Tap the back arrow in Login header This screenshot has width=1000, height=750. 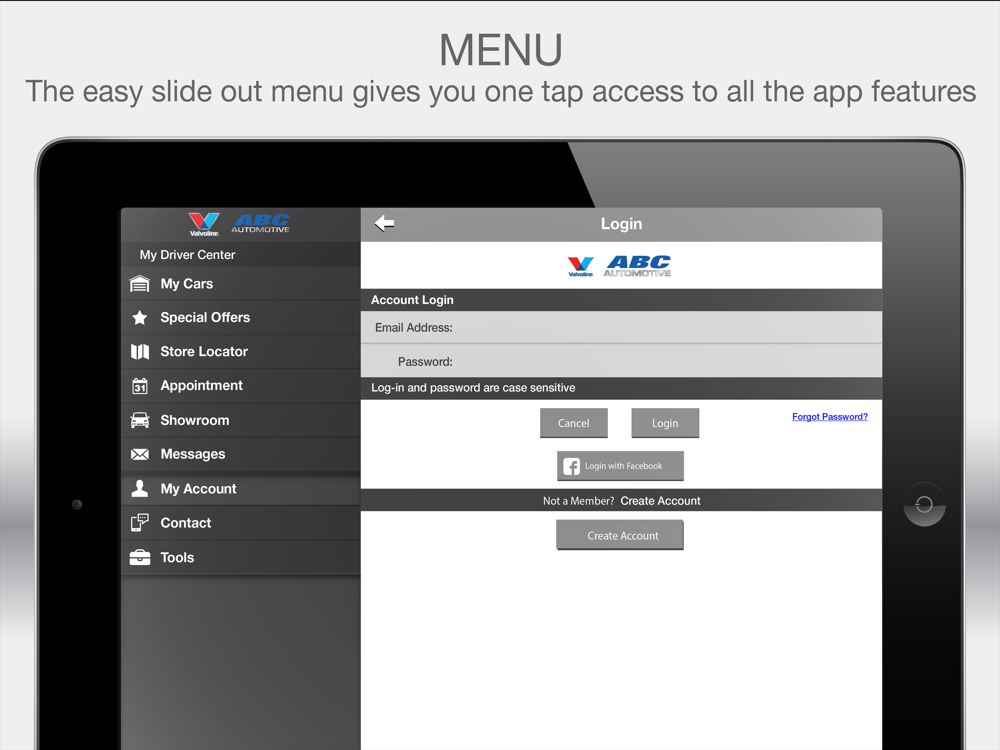[385, 224]
